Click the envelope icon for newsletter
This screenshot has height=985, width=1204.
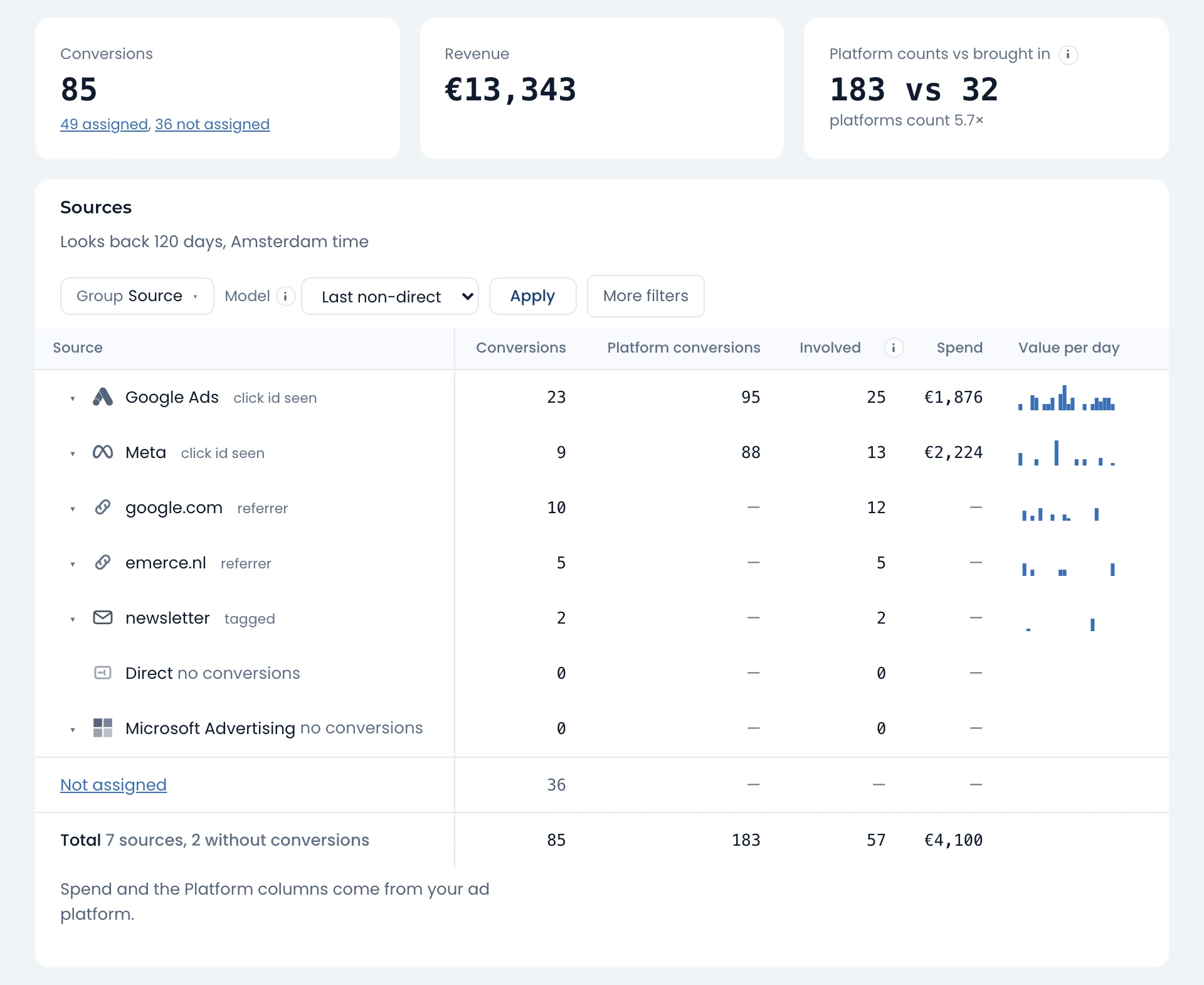(x=103, y=617)
